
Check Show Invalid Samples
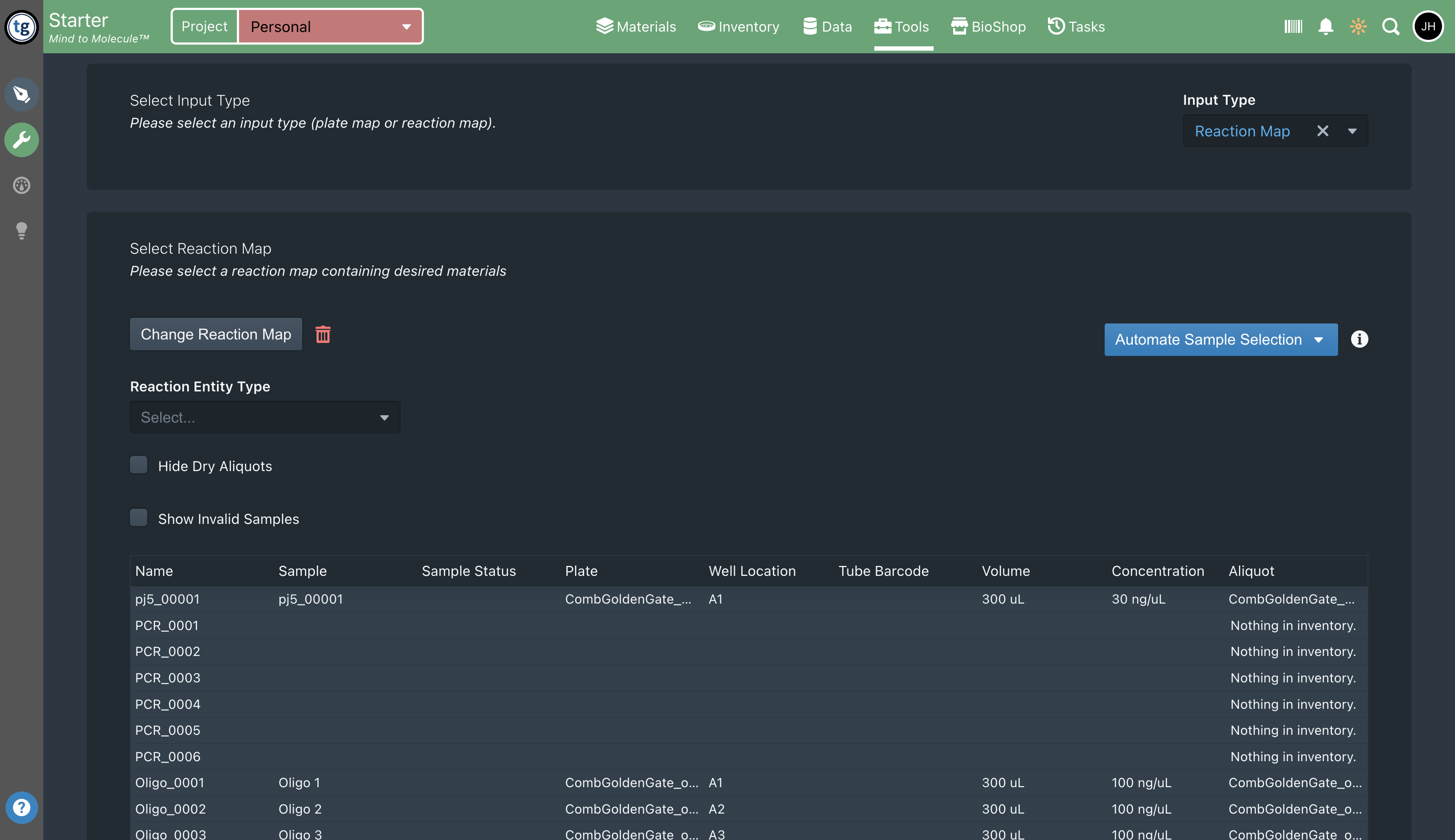click(139, 517)
